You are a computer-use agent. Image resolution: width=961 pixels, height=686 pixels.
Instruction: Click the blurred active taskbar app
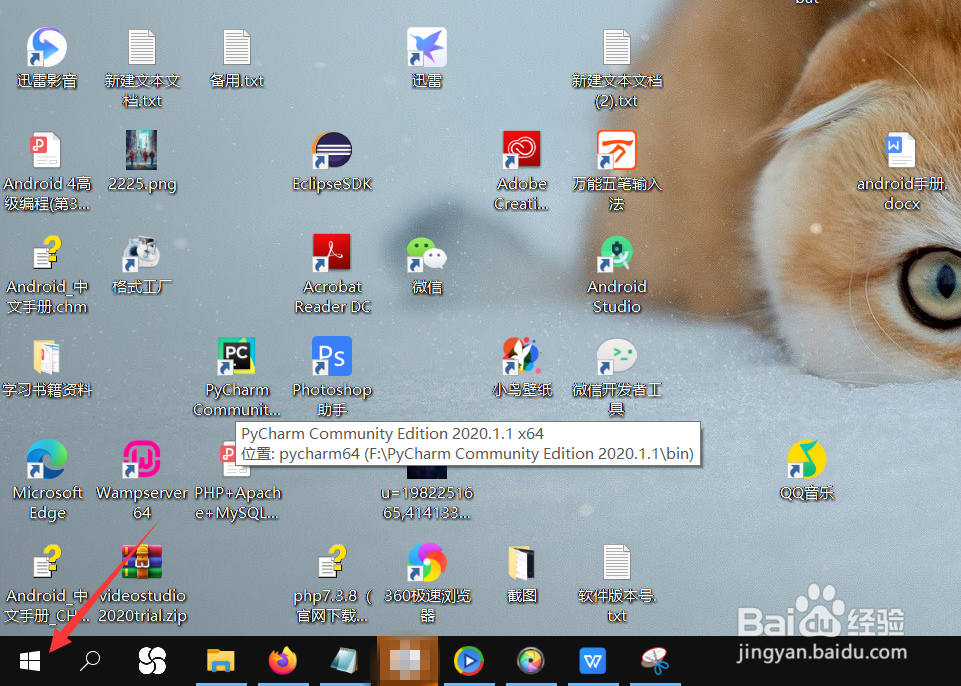point(407,661)
